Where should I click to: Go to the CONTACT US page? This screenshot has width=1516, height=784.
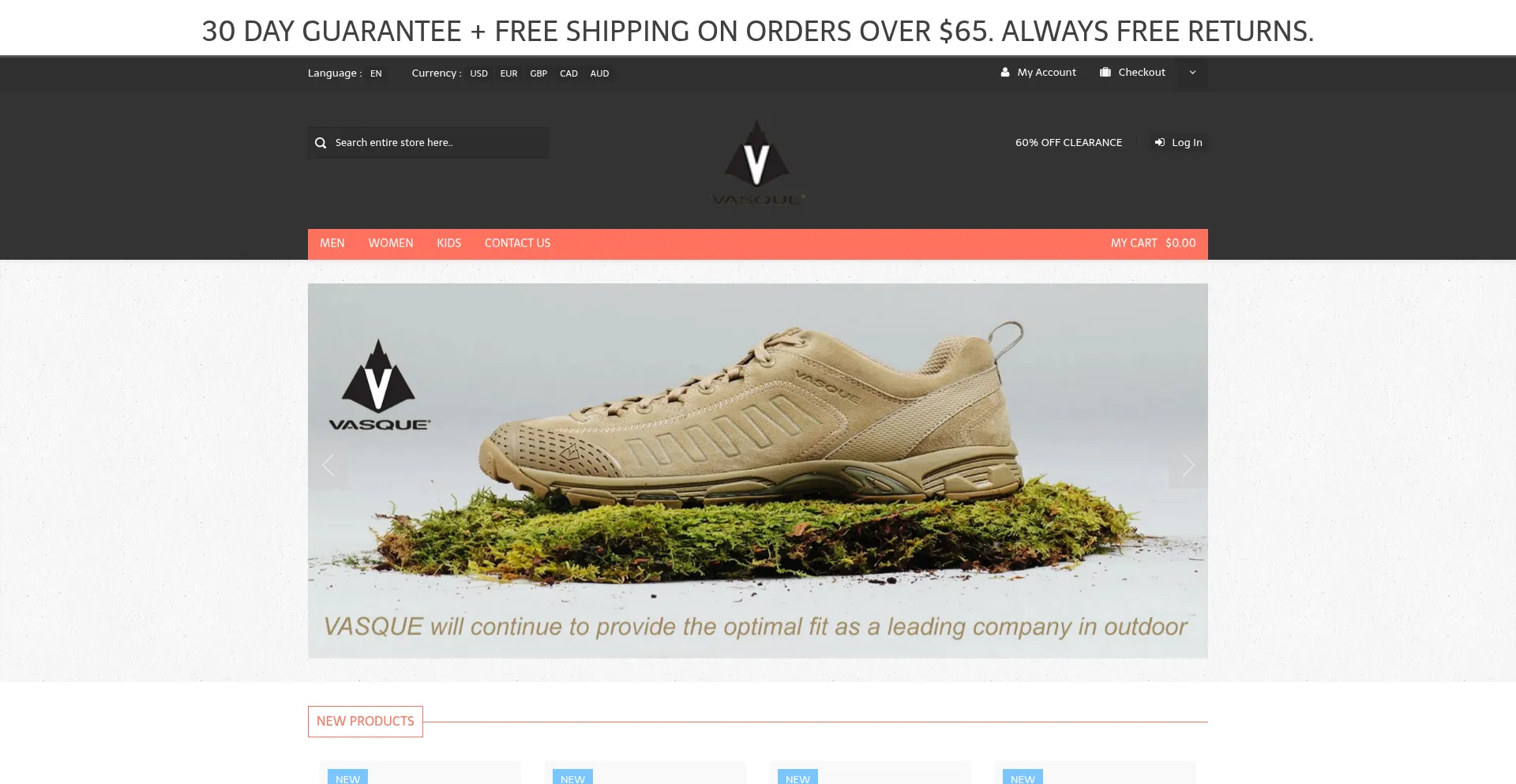[x=517, y=243]
